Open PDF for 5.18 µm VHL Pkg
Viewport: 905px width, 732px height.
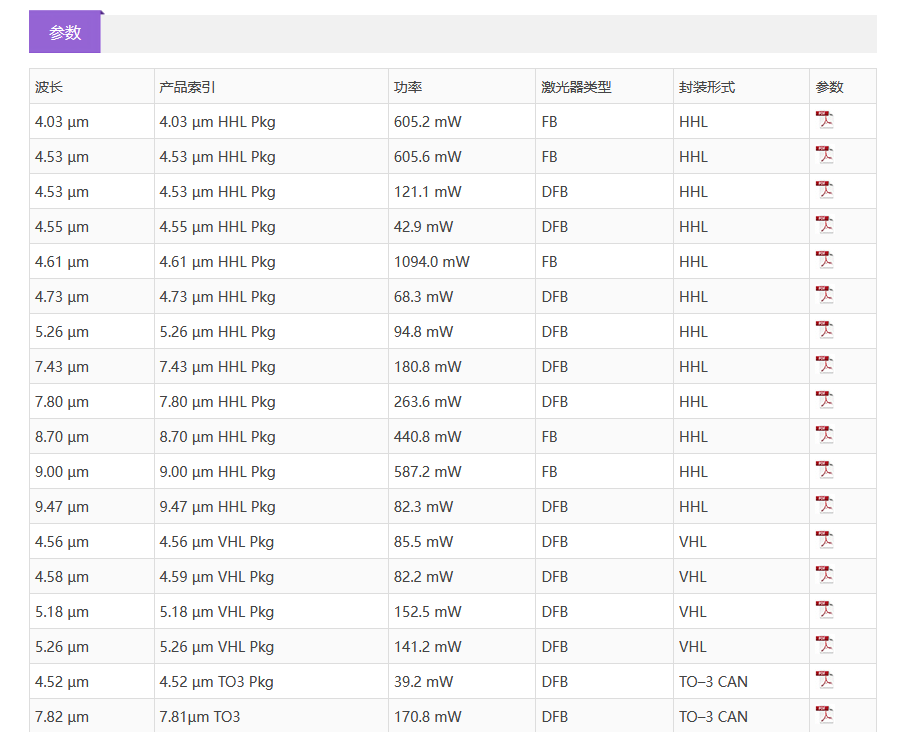[825, 611]
